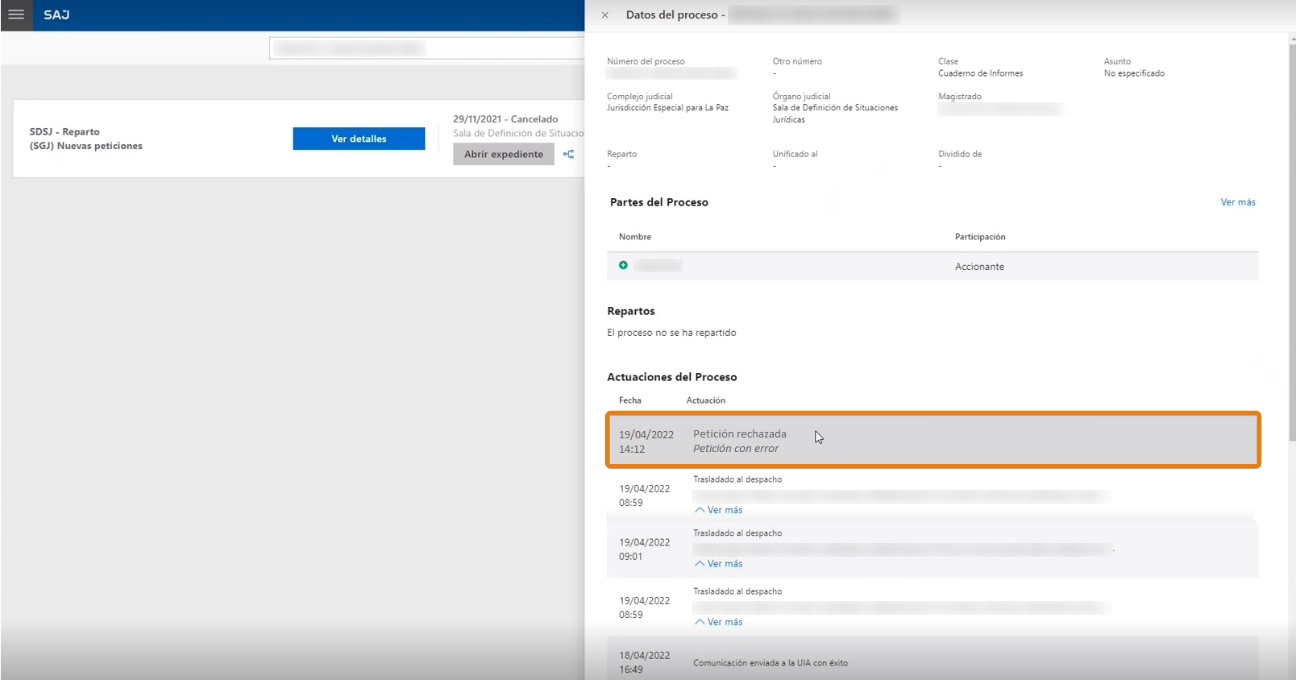Collapse Ver más under the 09:01 Trasladado al despacho
The height and width of the screenshot is (680, 1296).
click(718, 564)
